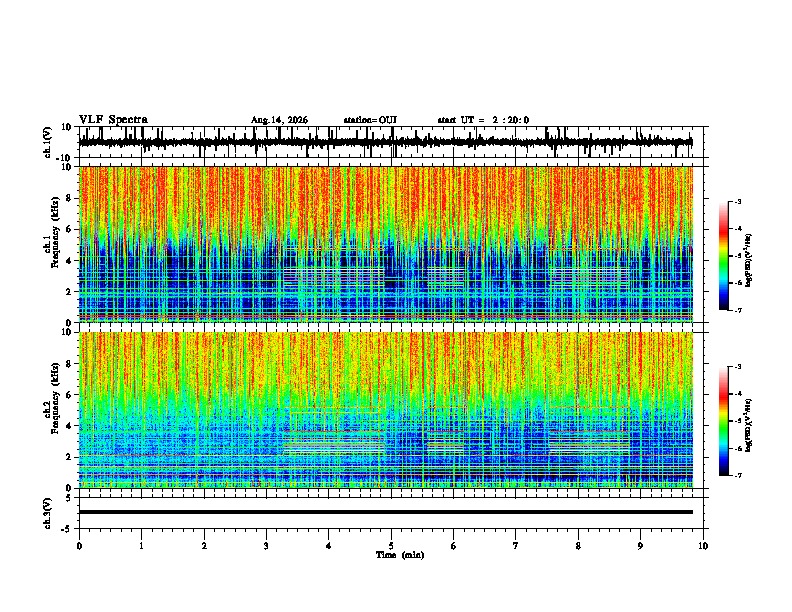The image size is (792, 612).
Task: Click the ch.2 'Frequency (kHz)' axis label
Action: (x=55, y=398)
